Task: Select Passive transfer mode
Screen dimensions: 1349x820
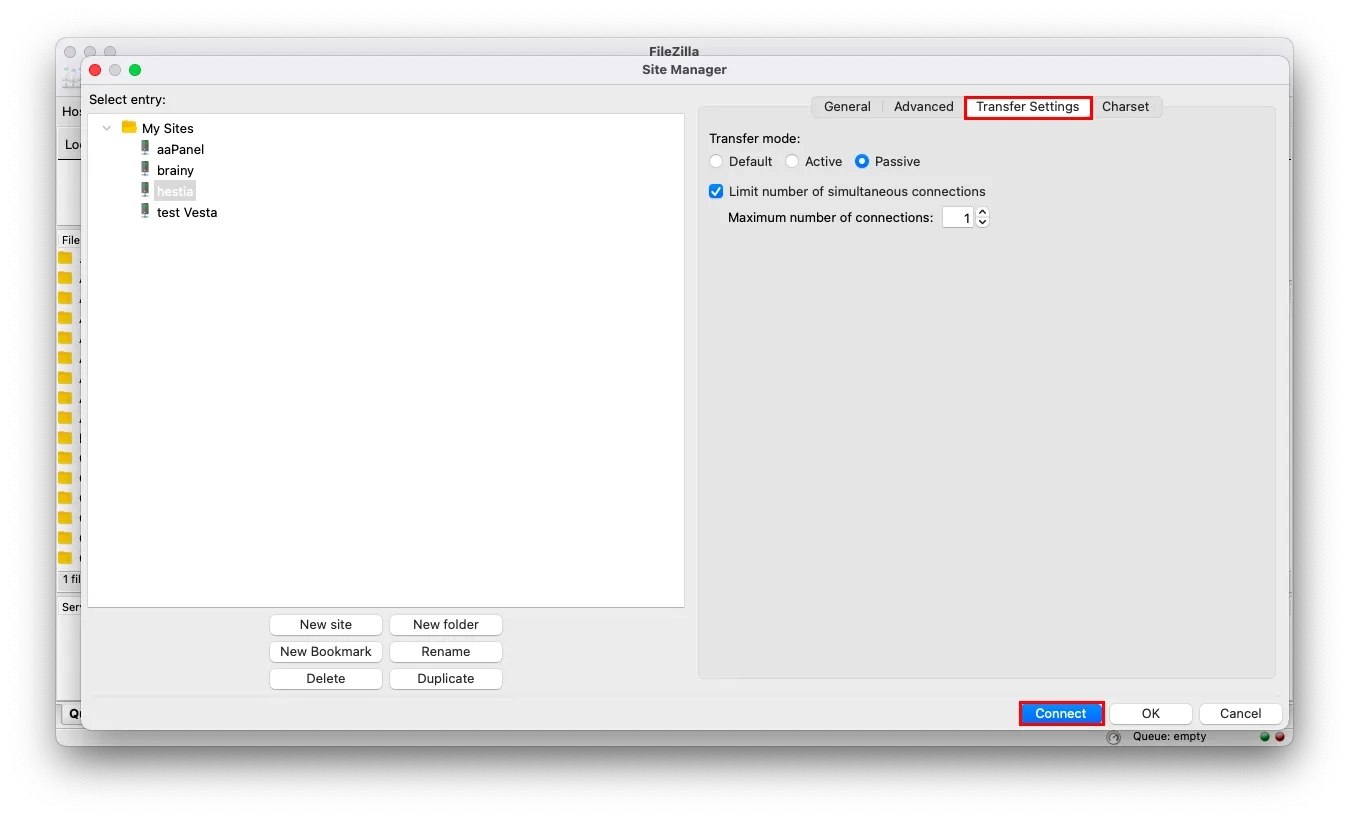Action: pyautogui.click(x=862, y=161)
